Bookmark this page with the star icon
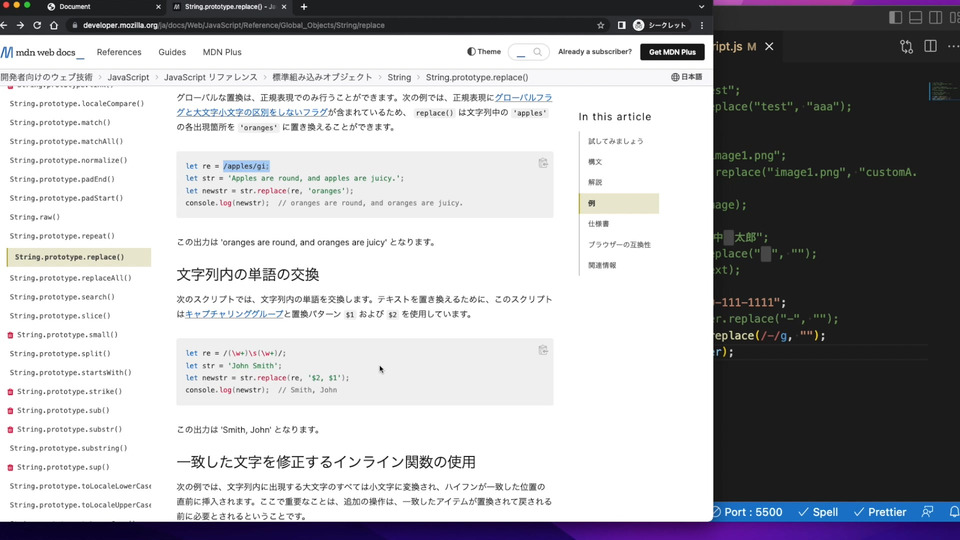The height and width of the screenshot is (540, 960). [600, 25]
